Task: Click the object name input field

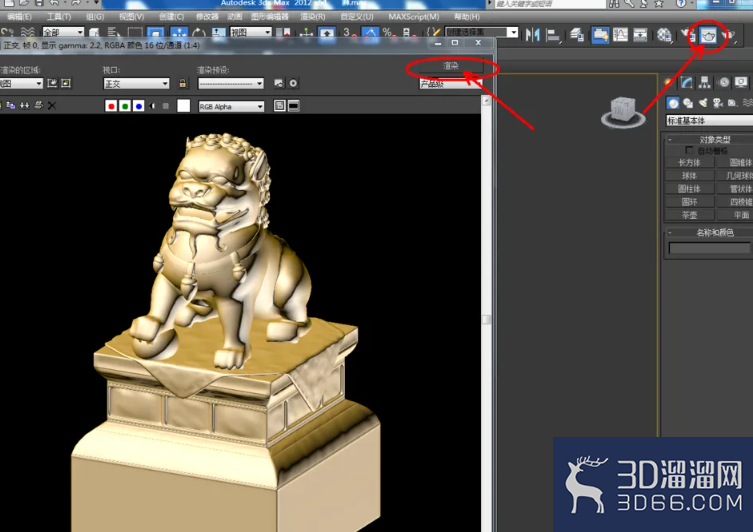Action: (x=709, y=248)
